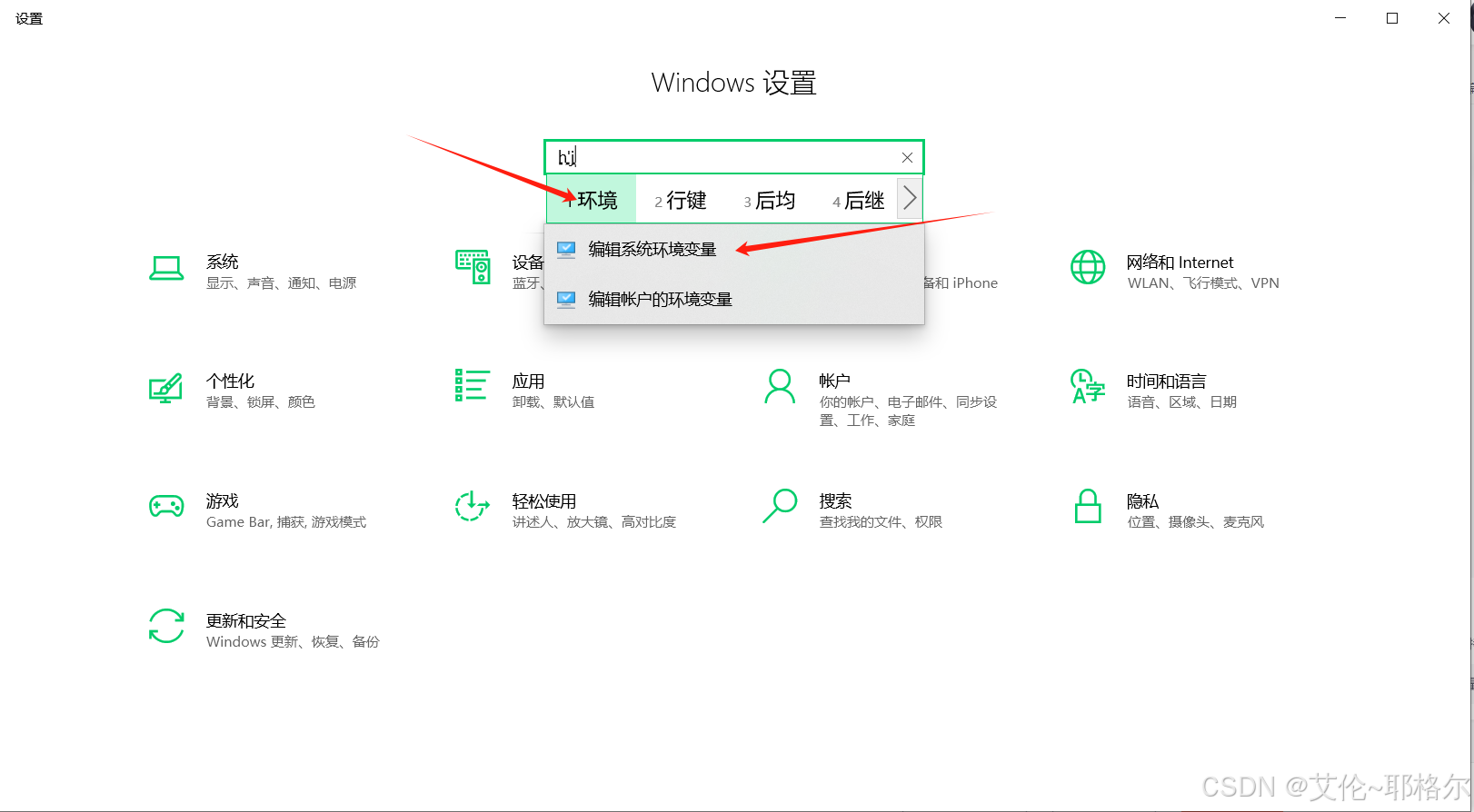
Task: Click text Game Bar, 捕获, 游戏模式
Action: coord(286,522)
